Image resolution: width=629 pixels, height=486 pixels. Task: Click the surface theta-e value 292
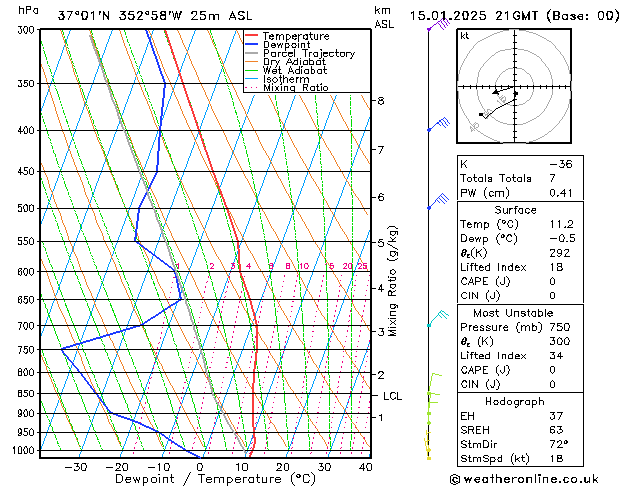coord(560,253)
